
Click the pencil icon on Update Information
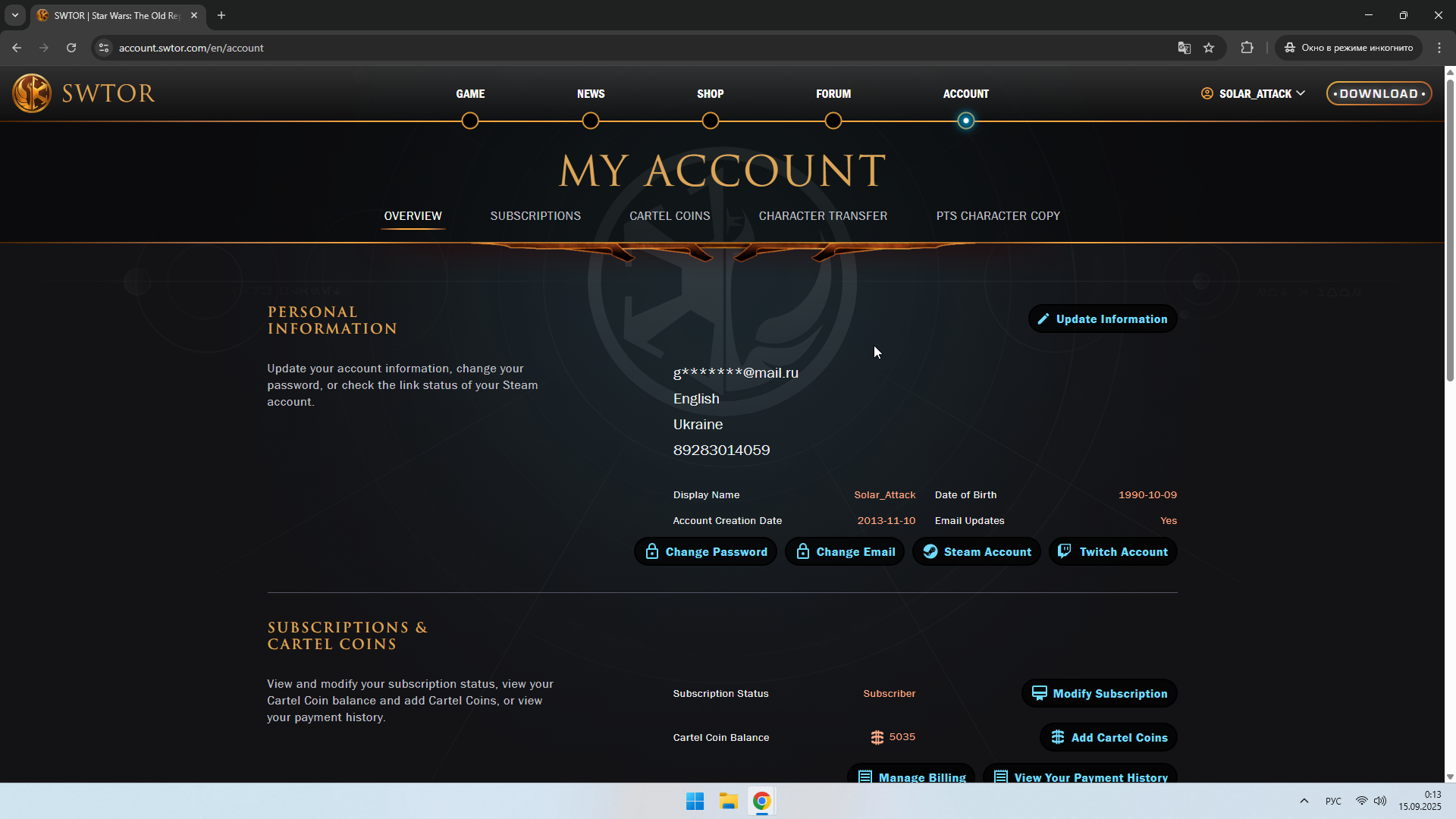click(x=1043, y=319)
